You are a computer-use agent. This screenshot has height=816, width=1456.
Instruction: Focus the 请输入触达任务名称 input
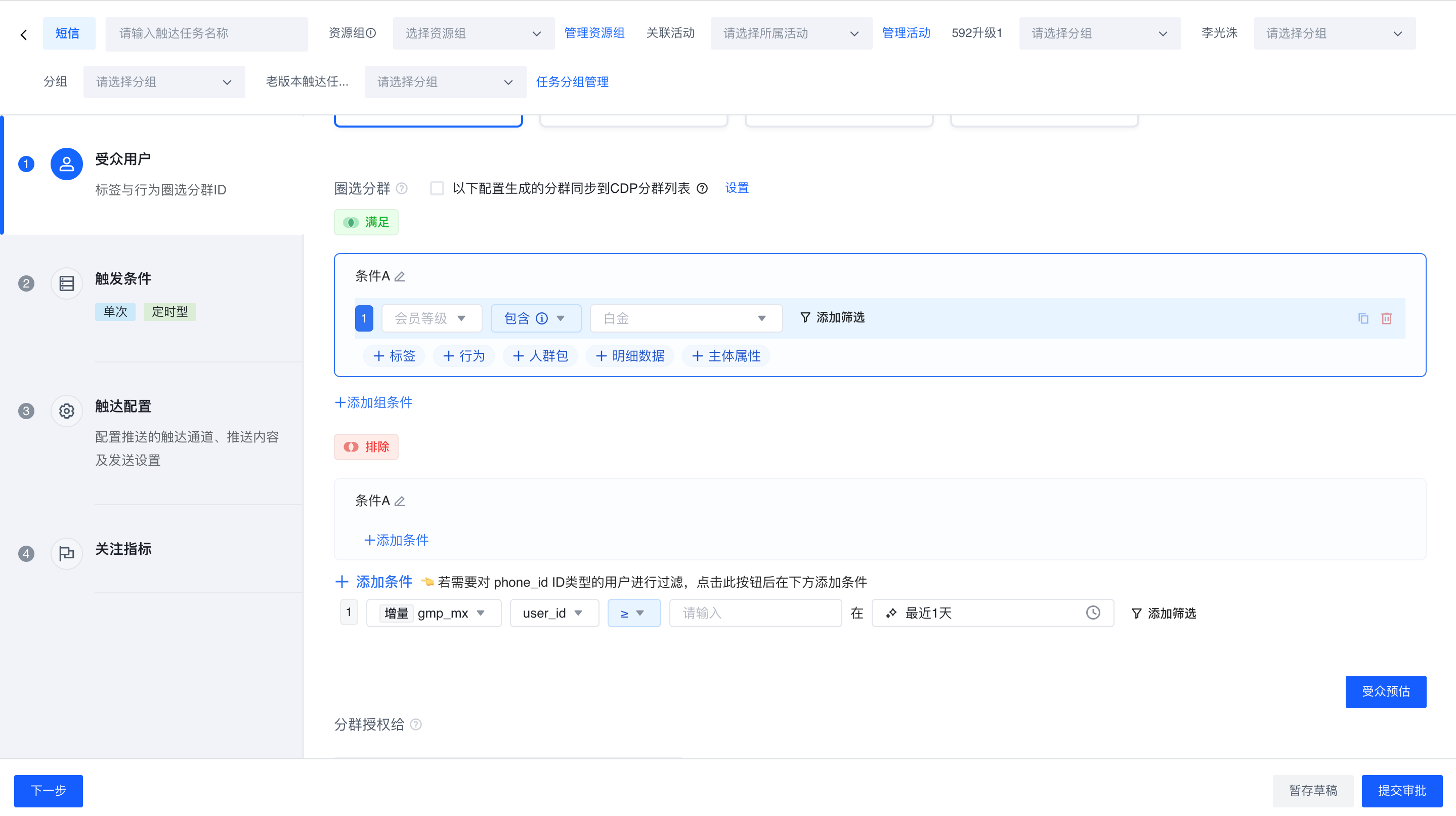pos(207,33)
